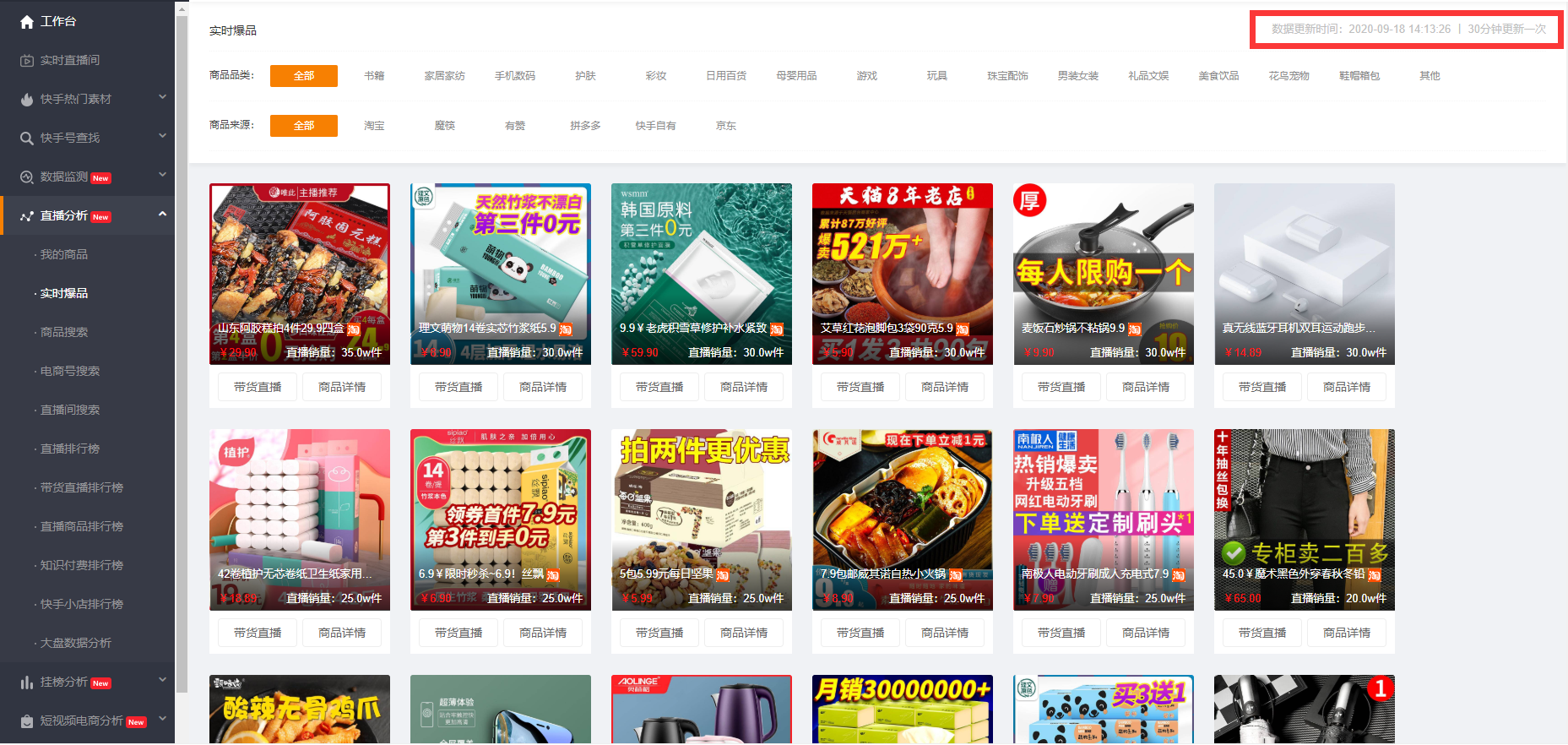Screen dimensions: 1568x745
Task: Filter category by 美食饮品
Action: (1218, 76)
